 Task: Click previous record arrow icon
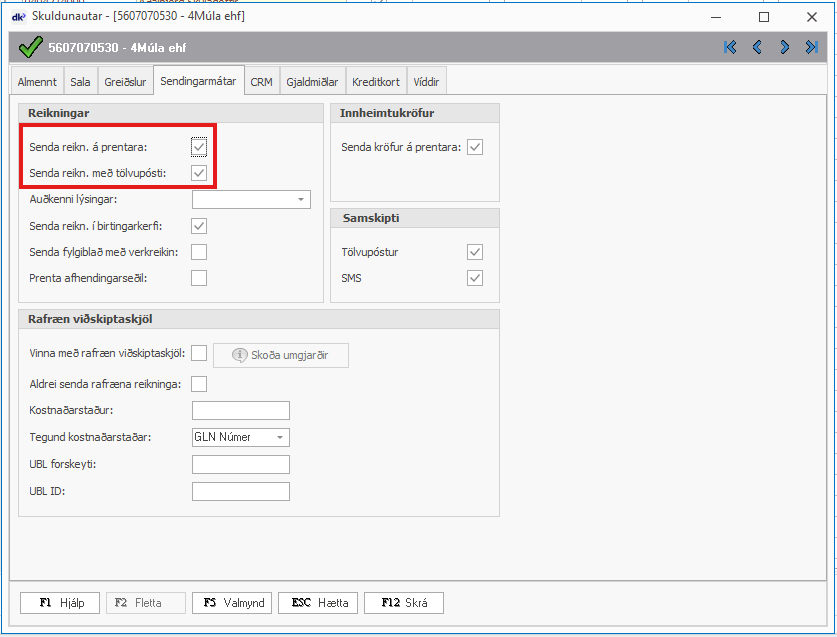pos(757,47)
